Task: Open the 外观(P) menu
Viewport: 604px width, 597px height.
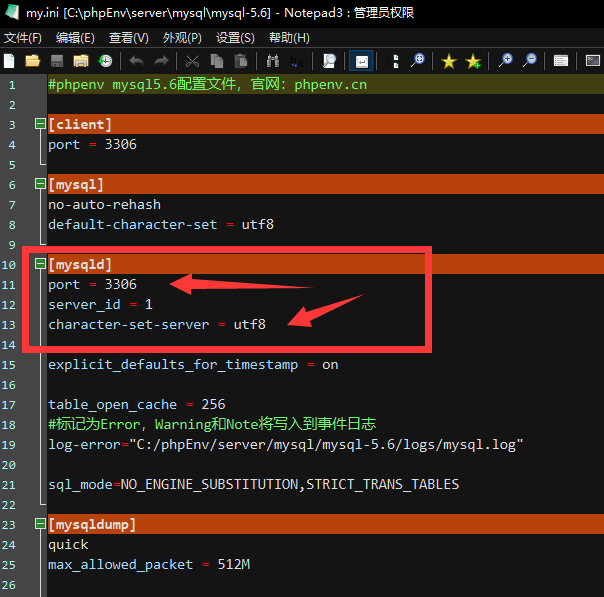Action: coord(182,38)
